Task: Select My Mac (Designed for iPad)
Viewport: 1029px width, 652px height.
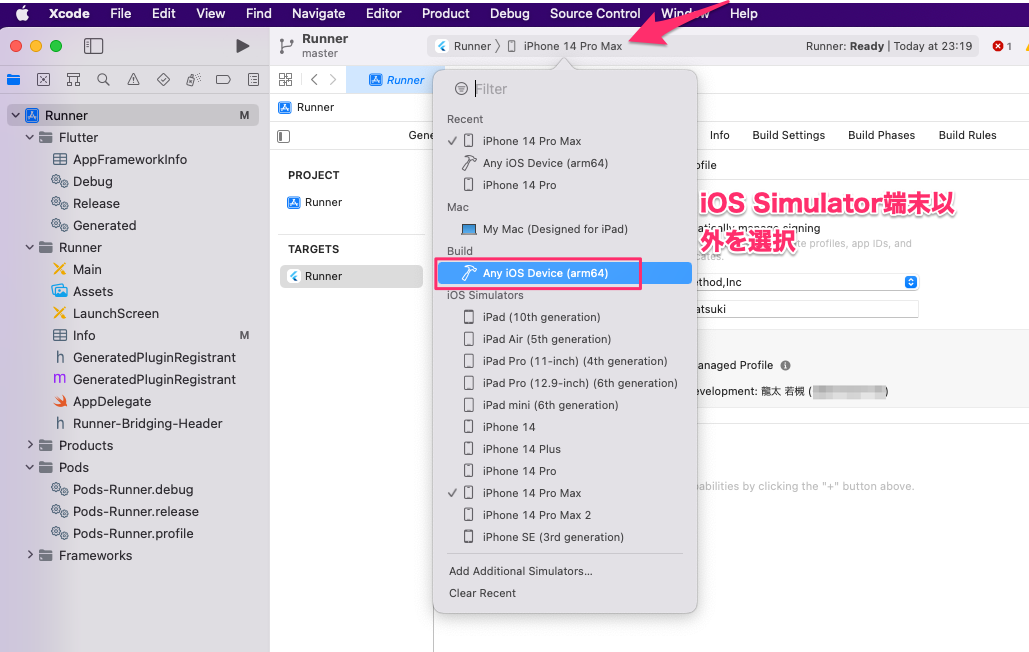Action: [564, 229]
